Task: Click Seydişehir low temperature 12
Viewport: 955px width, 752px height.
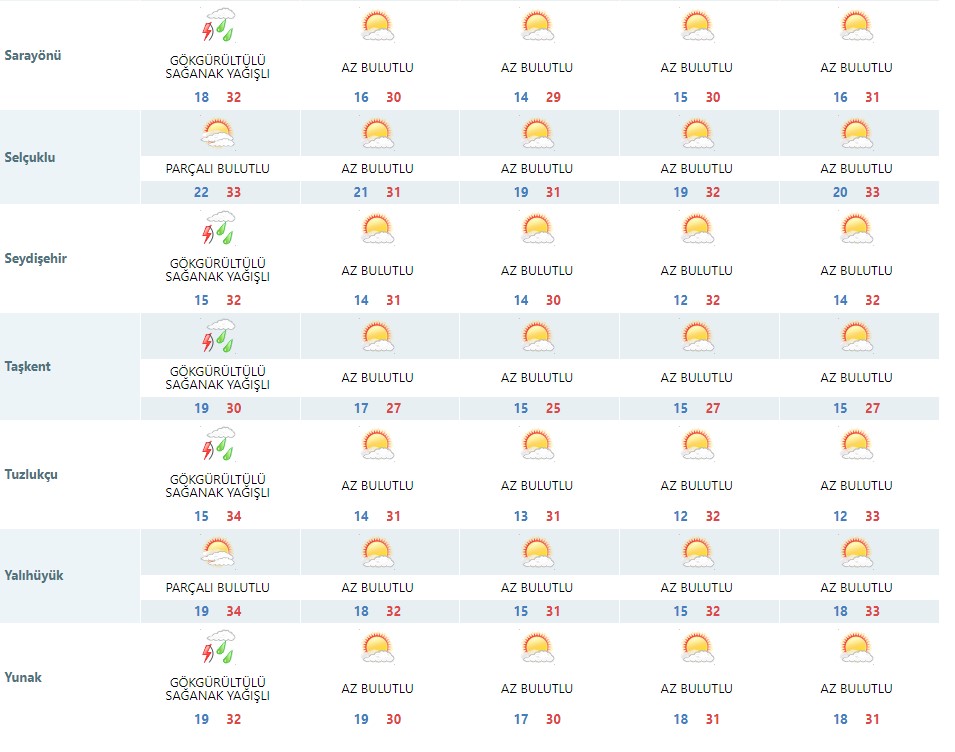Action: pos(681,300)
